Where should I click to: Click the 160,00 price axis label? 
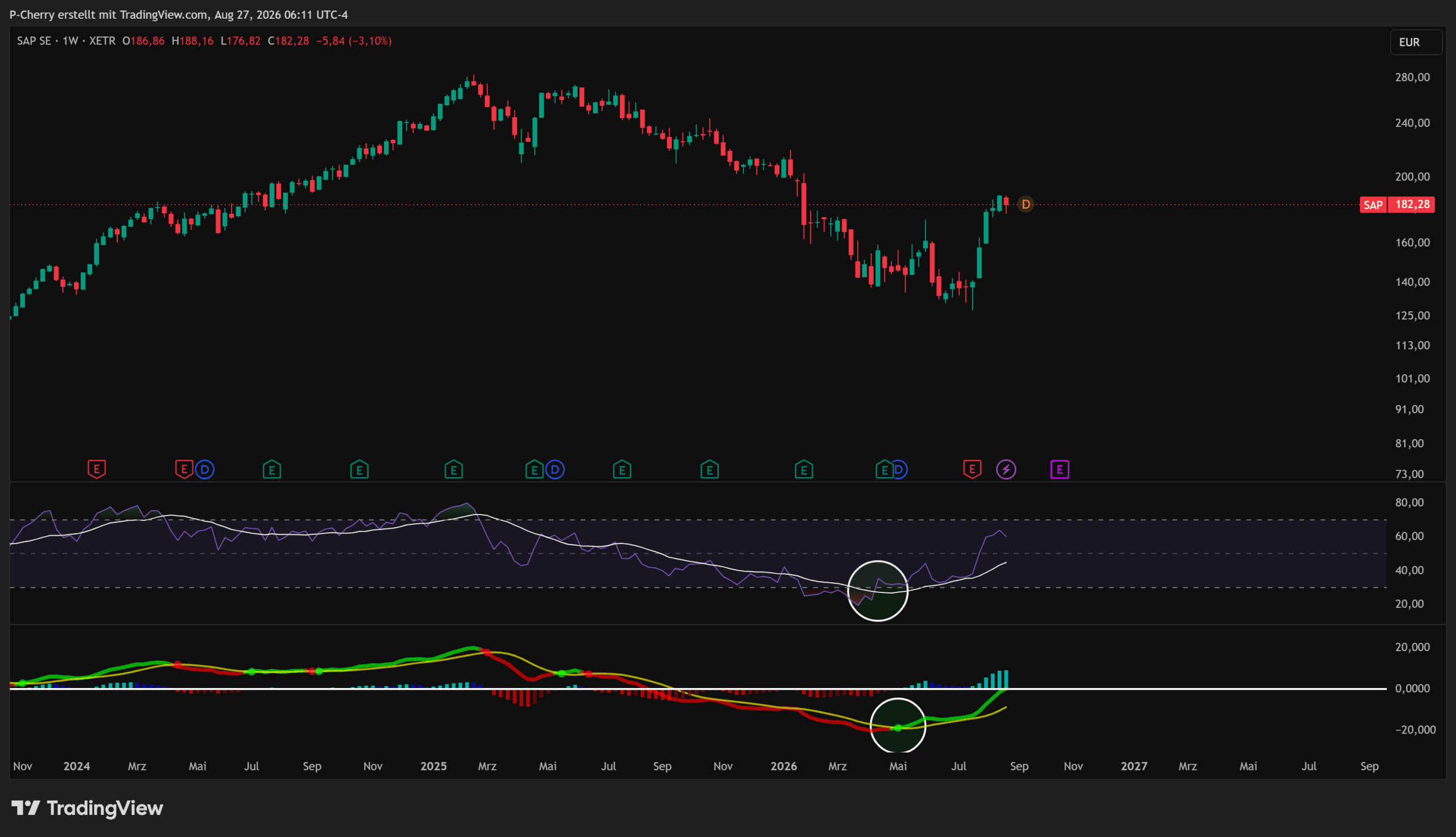click(1412, 243)
